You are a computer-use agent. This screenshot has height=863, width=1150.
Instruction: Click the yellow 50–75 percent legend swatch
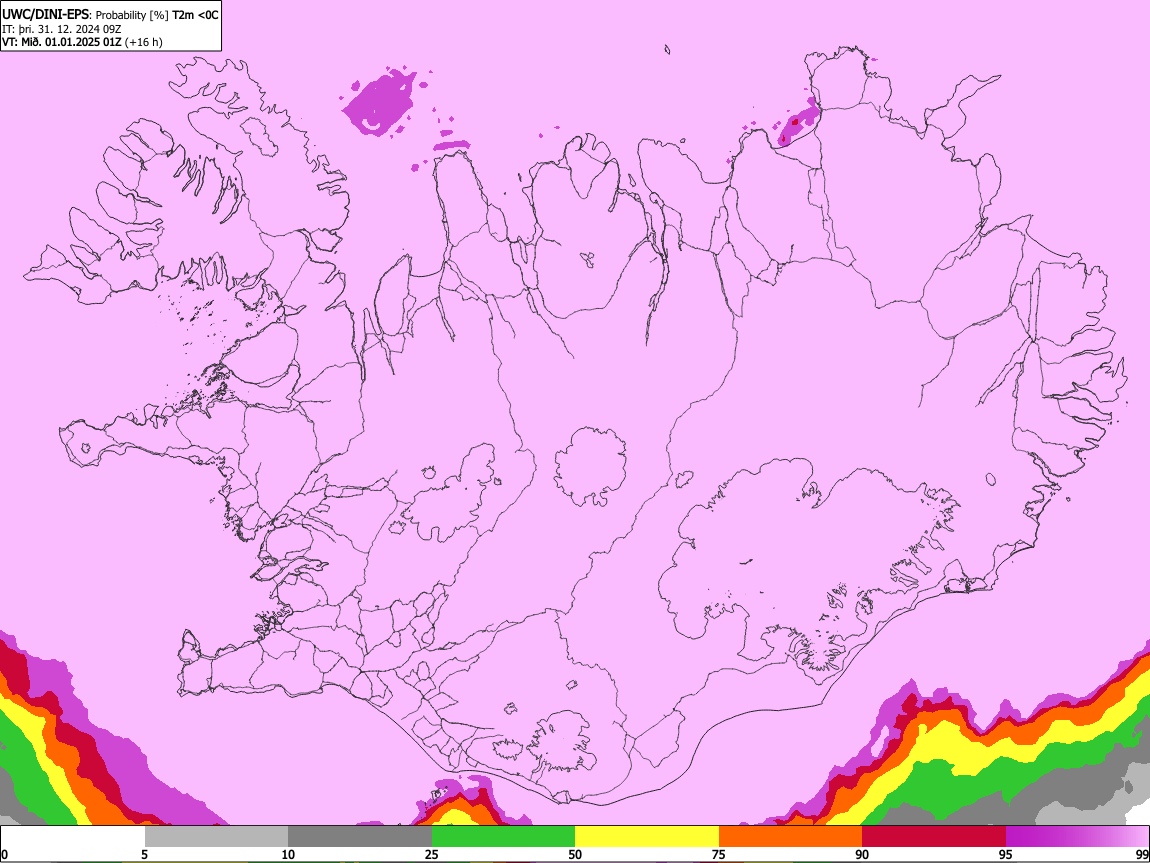(647, 836)
